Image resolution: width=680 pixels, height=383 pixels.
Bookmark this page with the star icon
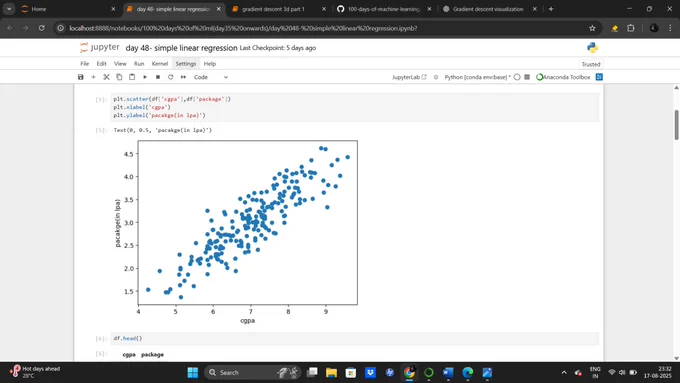tap(592, 28)
